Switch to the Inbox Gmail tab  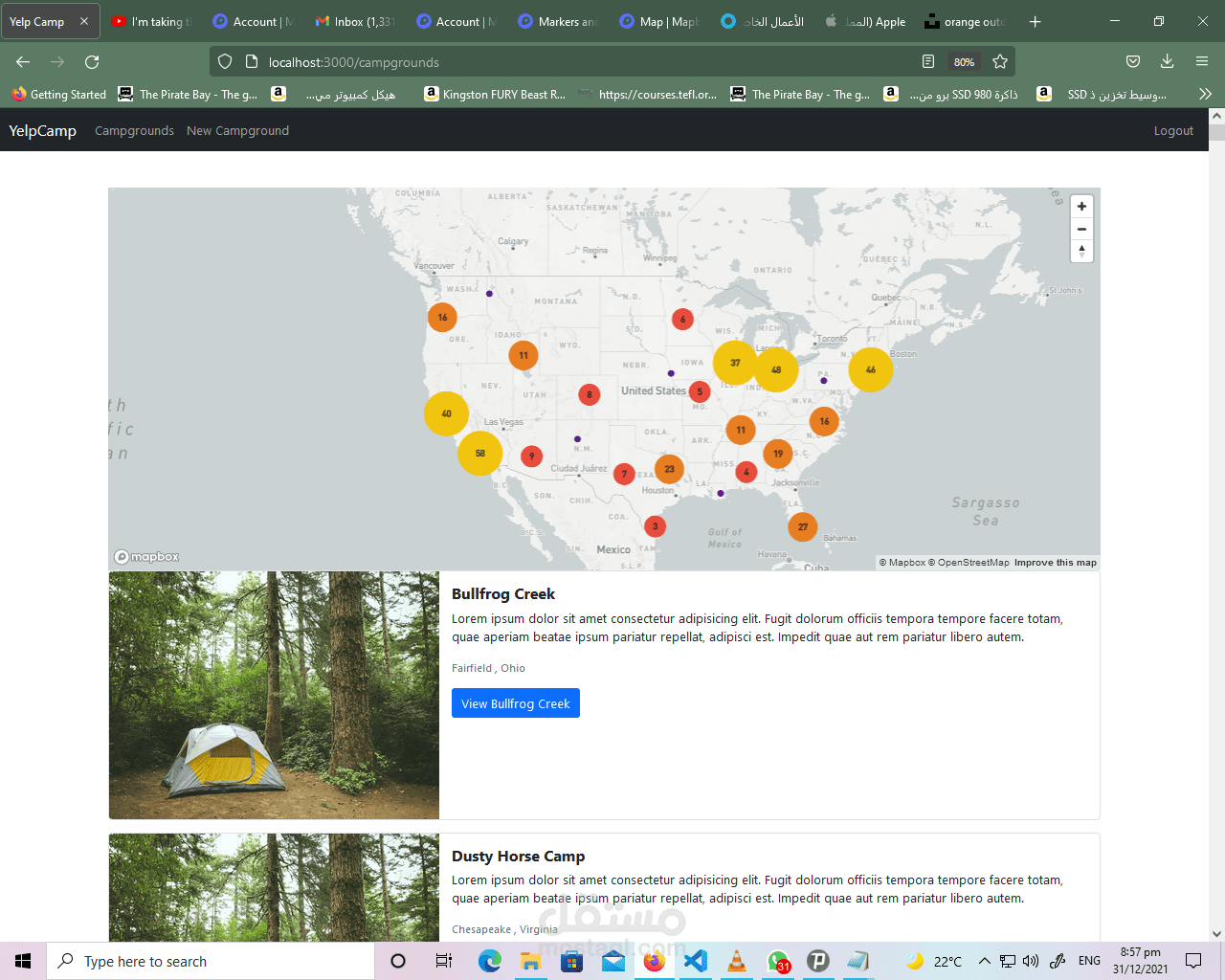(354, 21)
